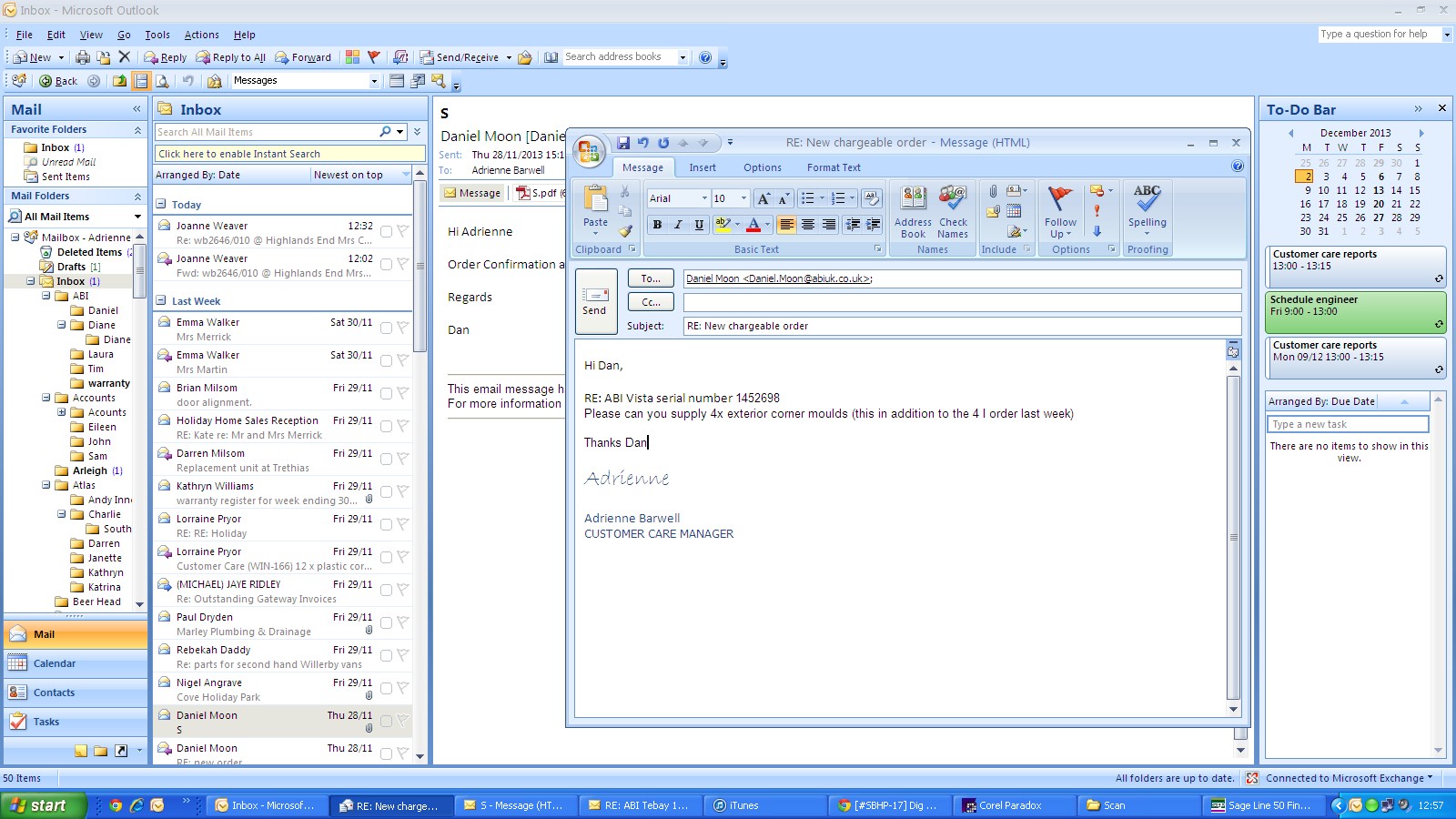Open the font color picker dropdown
This screenshot has width=1456, height=819.
point(767,225)
